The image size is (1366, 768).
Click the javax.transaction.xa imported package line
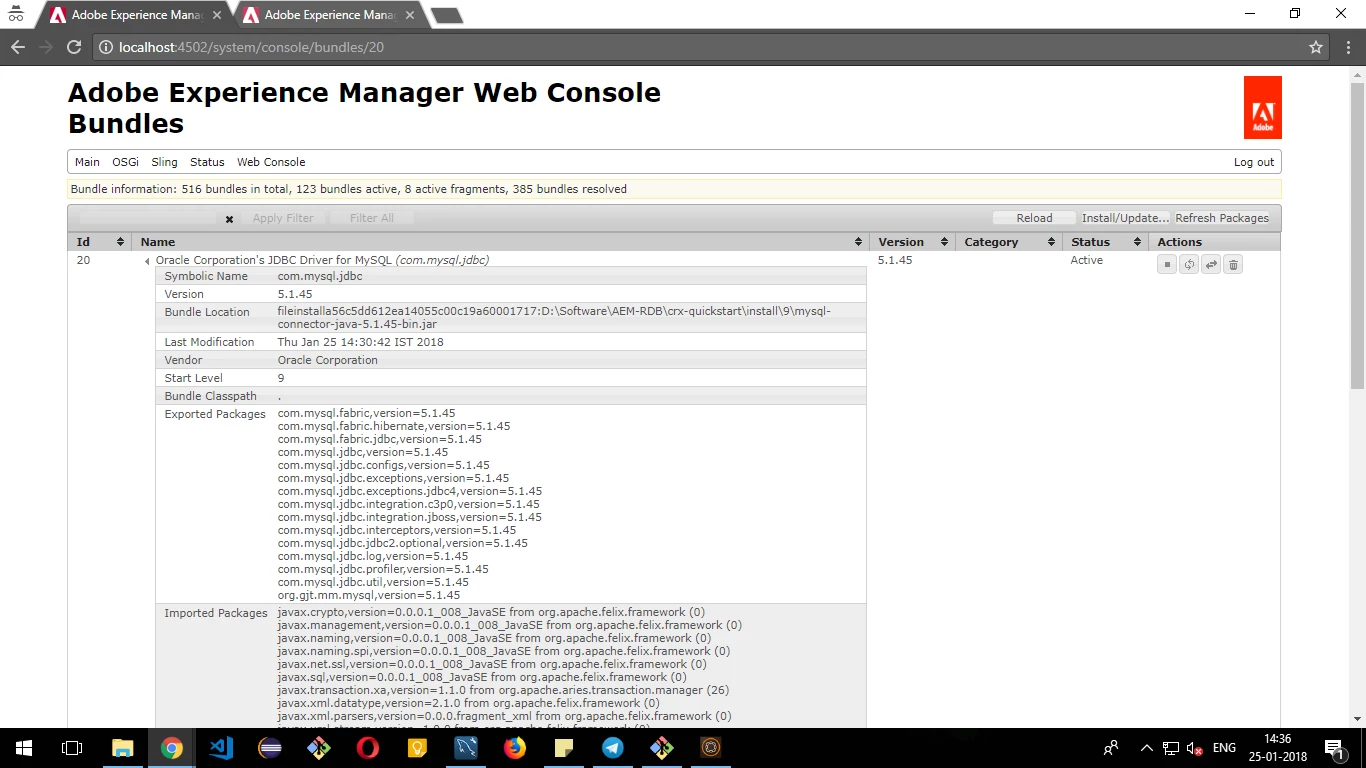[503, 690]
